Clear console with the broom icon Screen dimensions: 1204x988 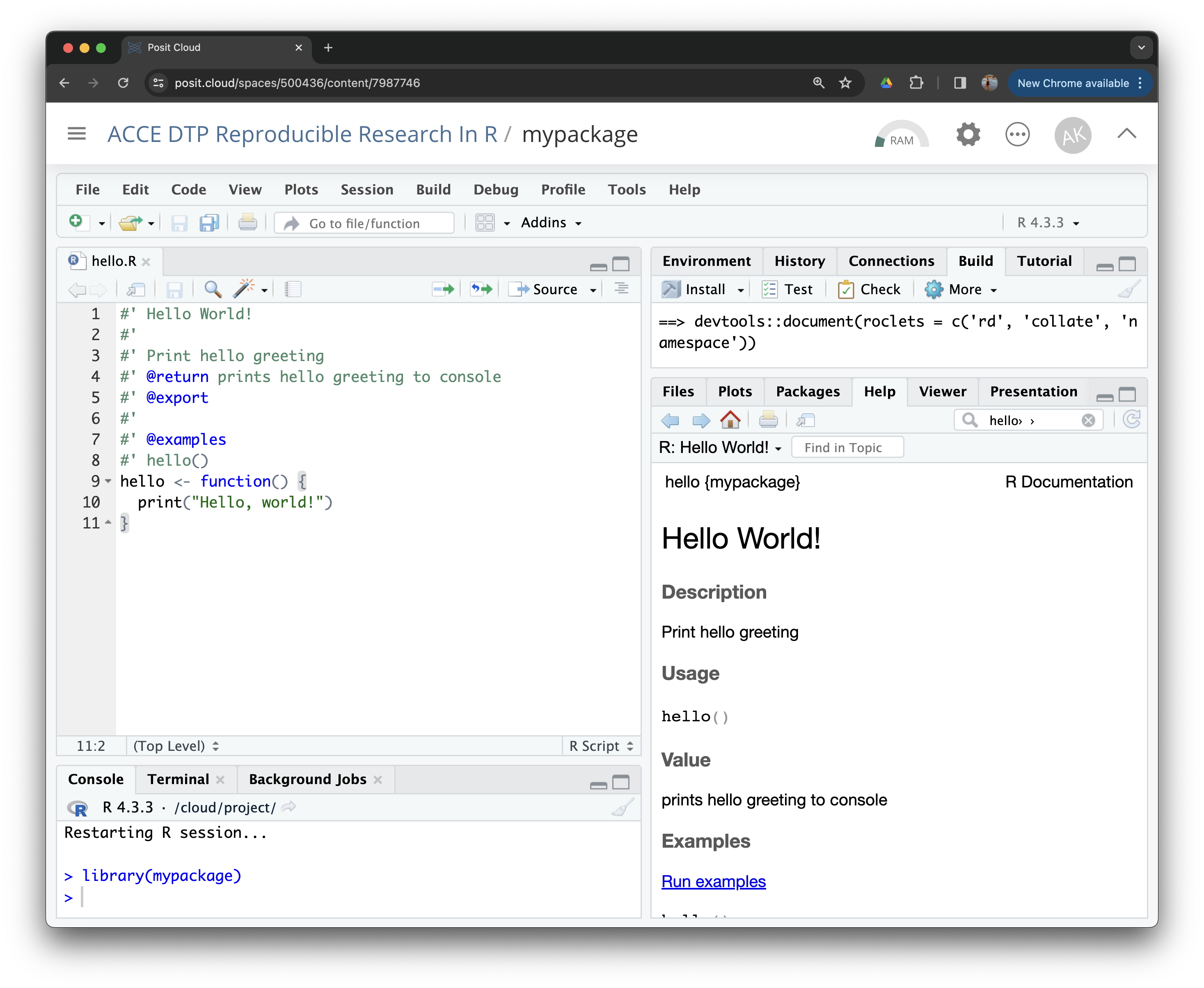pyautogui.click(x=622, y=807)
